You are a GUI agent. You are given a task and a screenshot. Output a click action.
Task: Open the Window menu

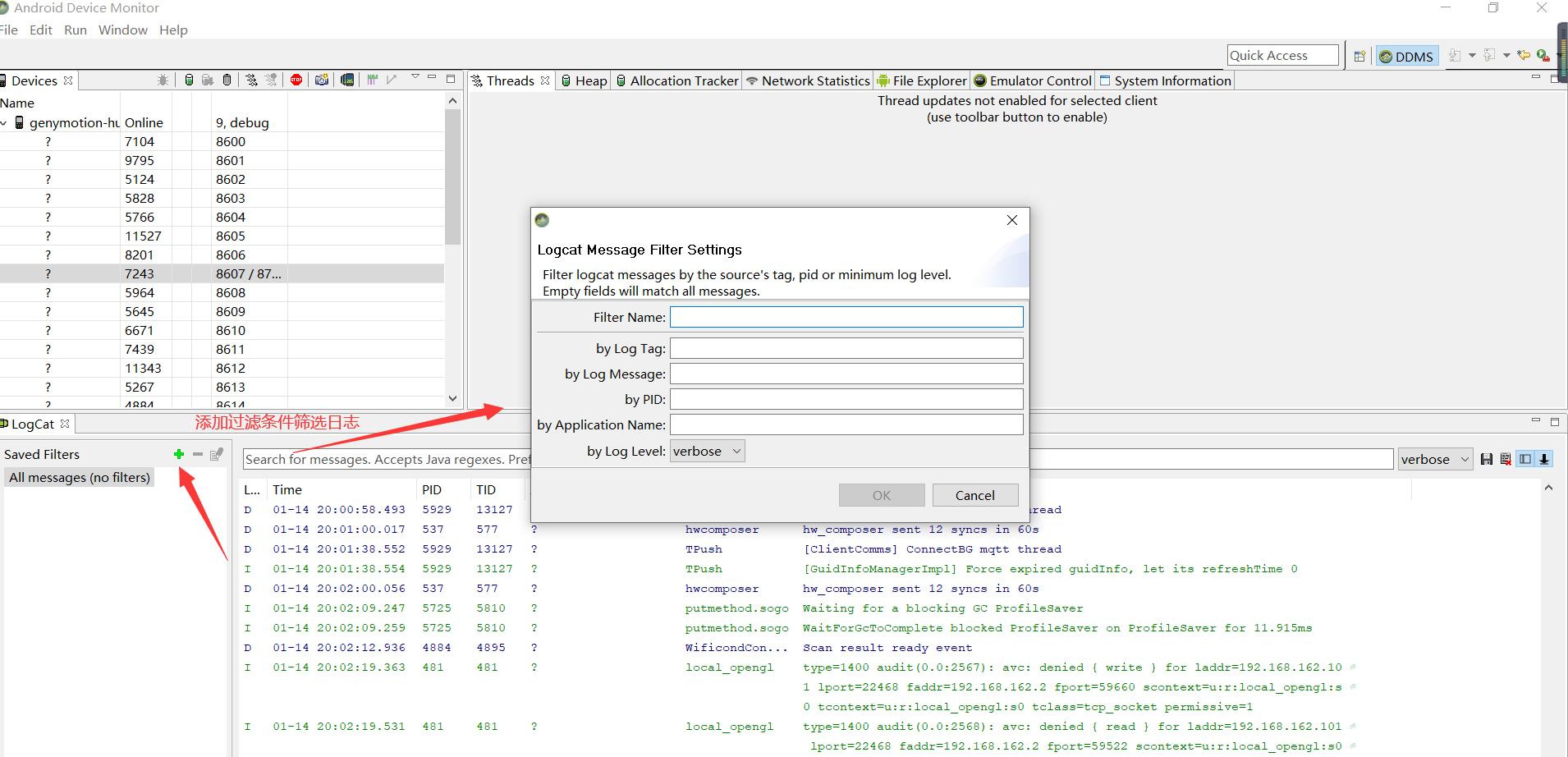[123, 30]
